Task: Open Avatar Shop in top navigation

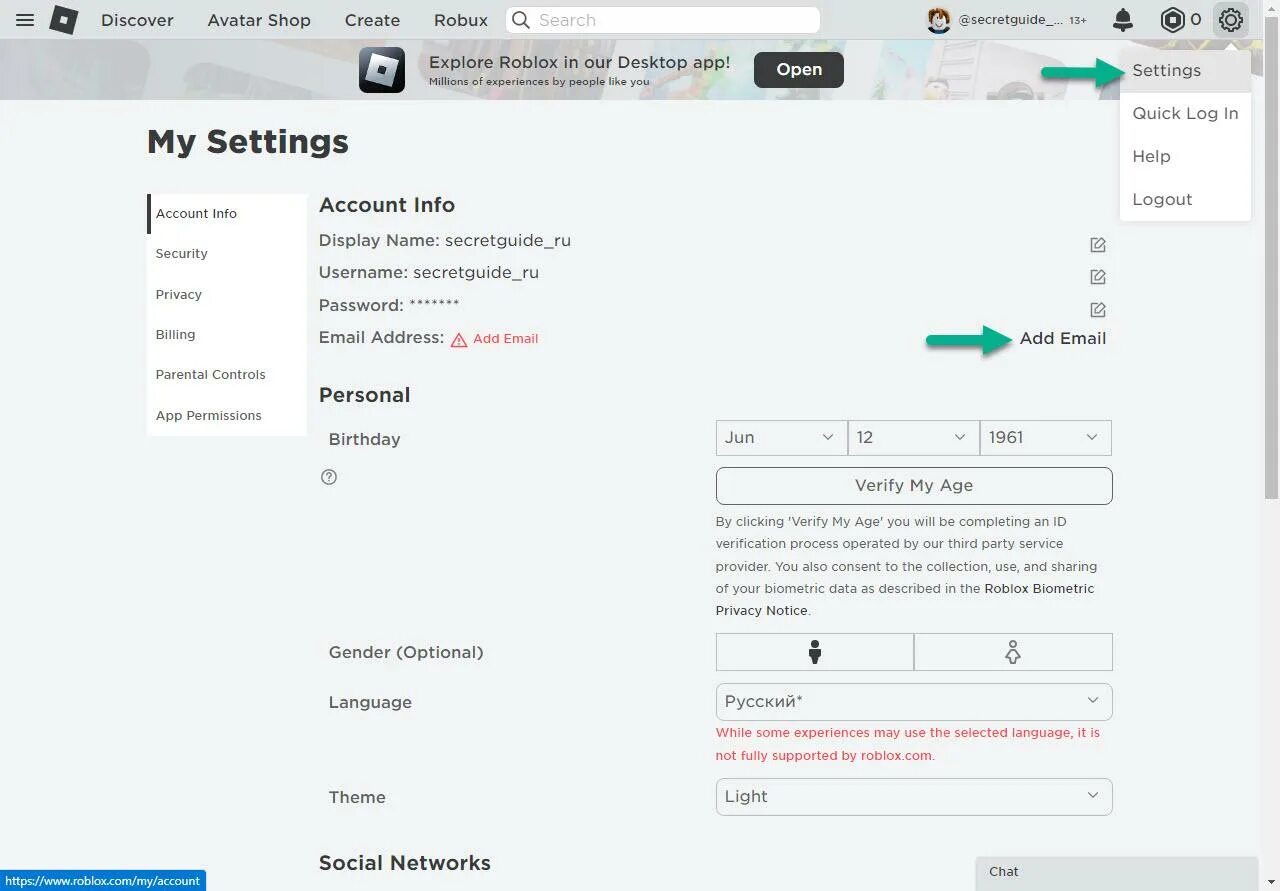Action: click(x=259, y=20)
